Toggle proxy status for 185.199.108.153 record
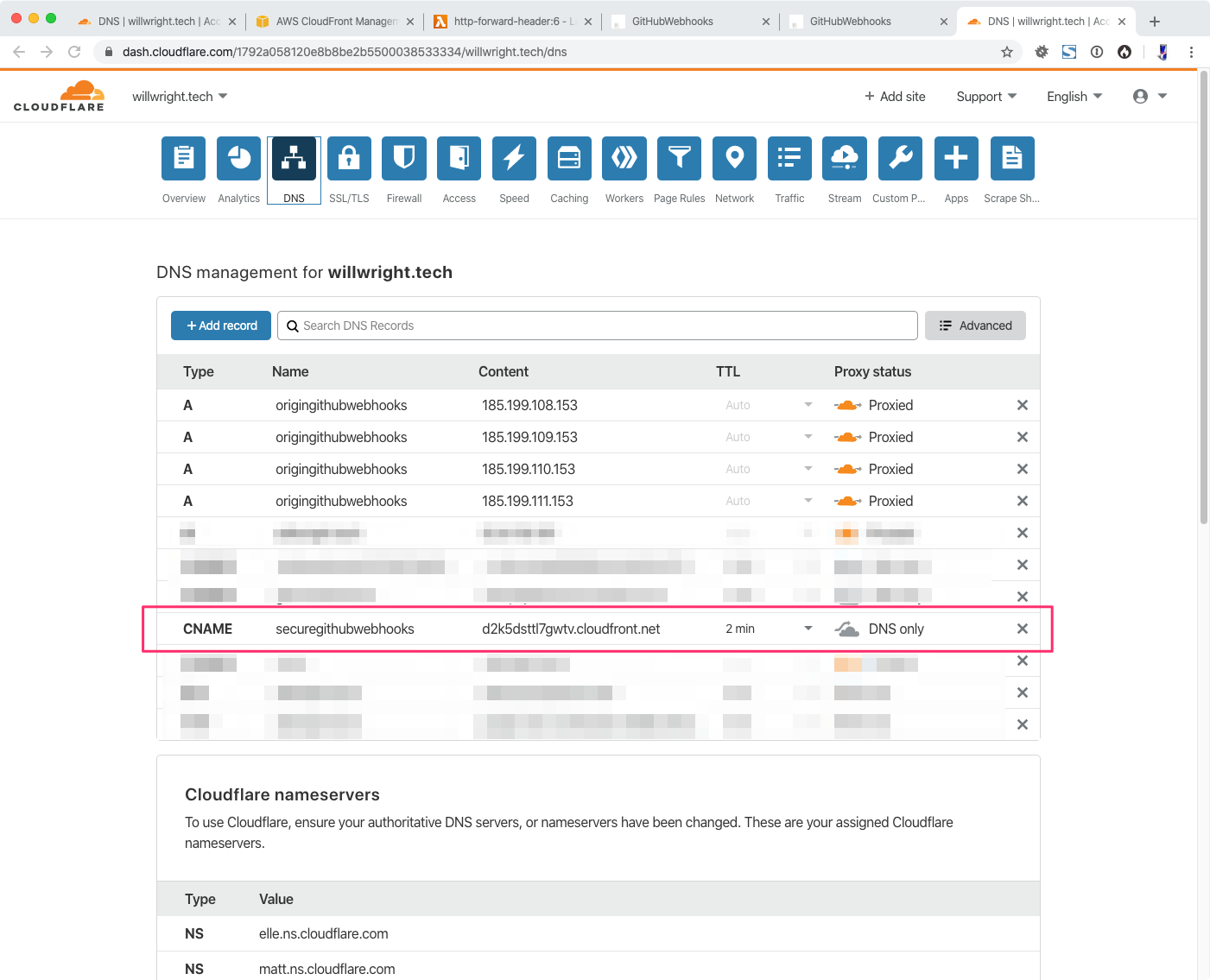1210x980 pixels. point(847,405)
